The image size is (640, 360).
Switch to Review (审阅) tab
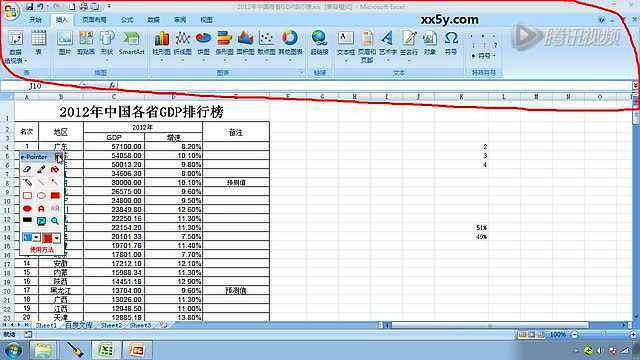[180, 20]
